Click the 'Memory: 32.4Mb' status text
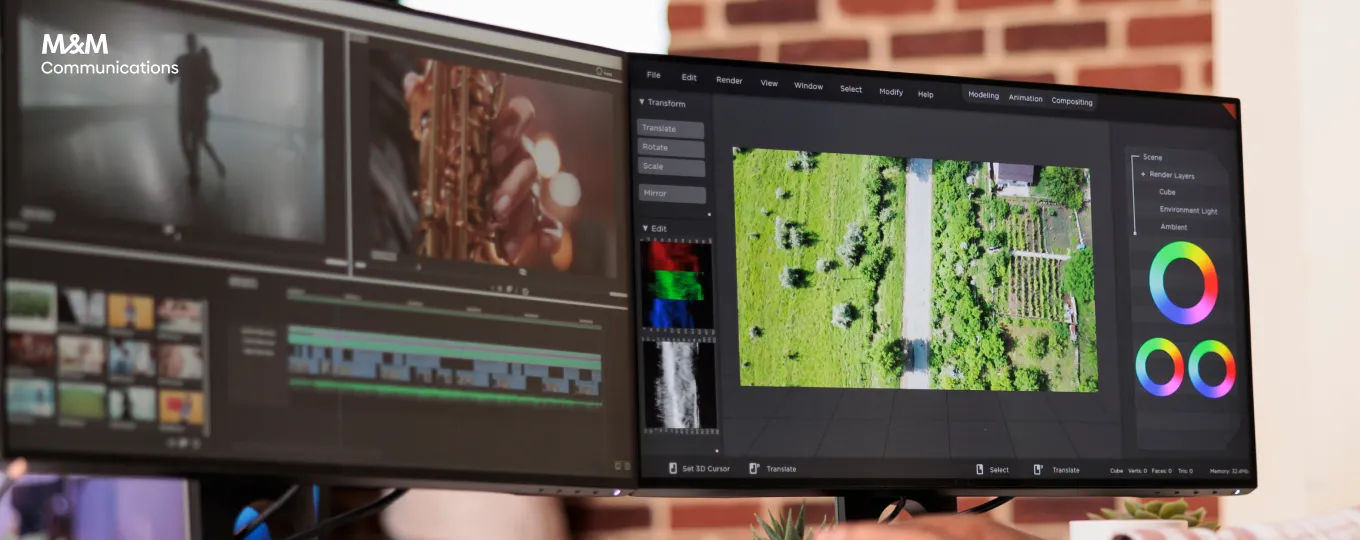Screen dimensions: 1360x540 tap(1228, 471)
